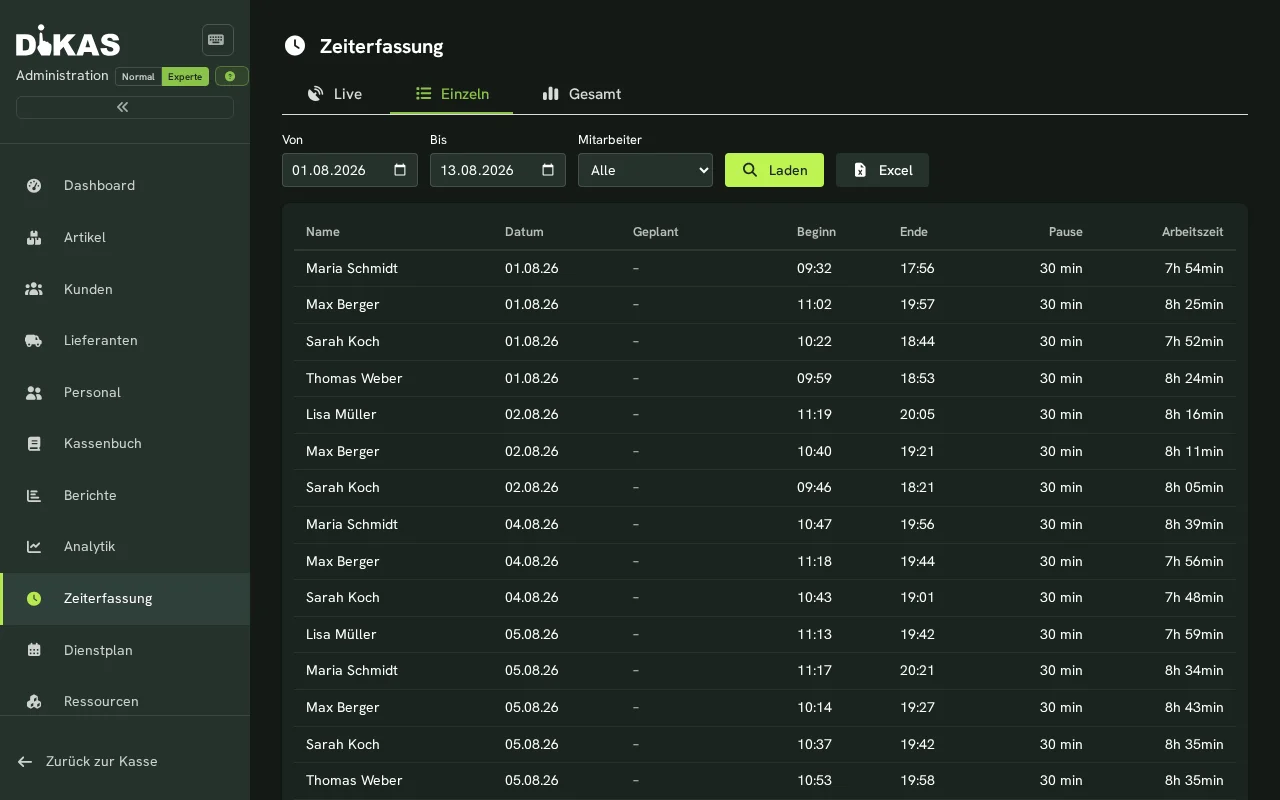Select Zeiterfassung in the sidebar
Image resolution: width=1280 pixels, height=800 pixels.
(125, 599)
